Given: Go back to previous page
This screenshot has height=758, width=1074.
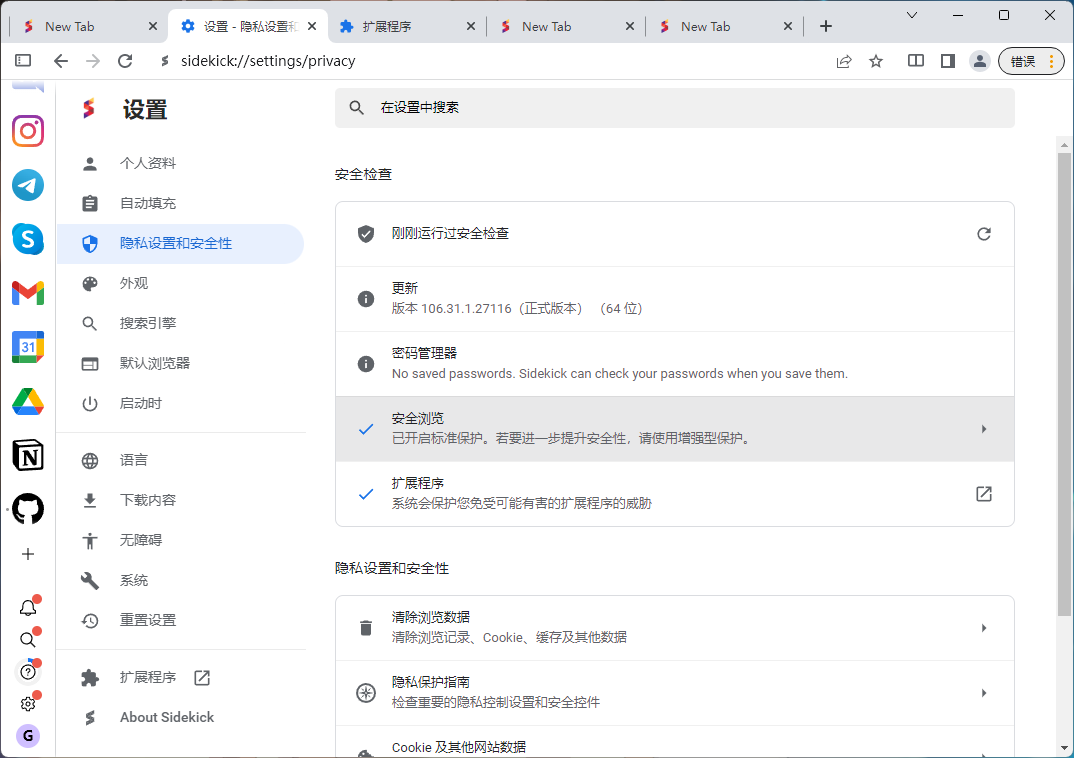Looking at the screenshot, I should tap(61, 61).
